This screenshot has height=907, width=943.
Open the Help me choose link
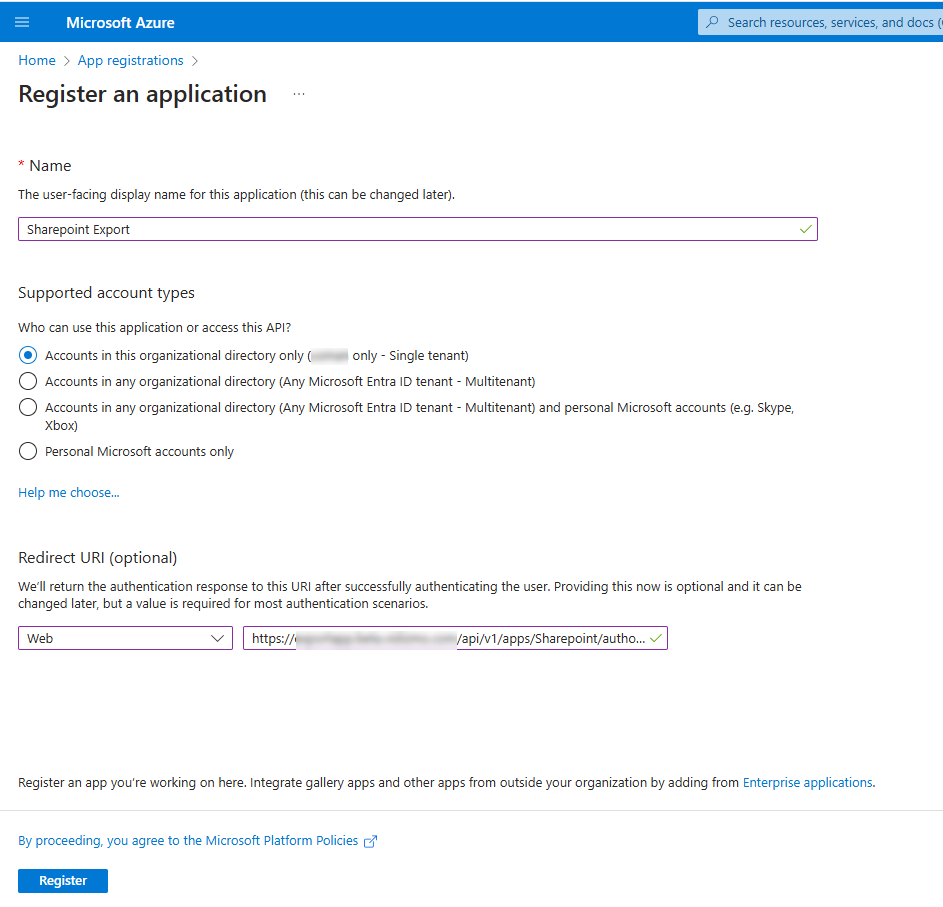[69, 492]
